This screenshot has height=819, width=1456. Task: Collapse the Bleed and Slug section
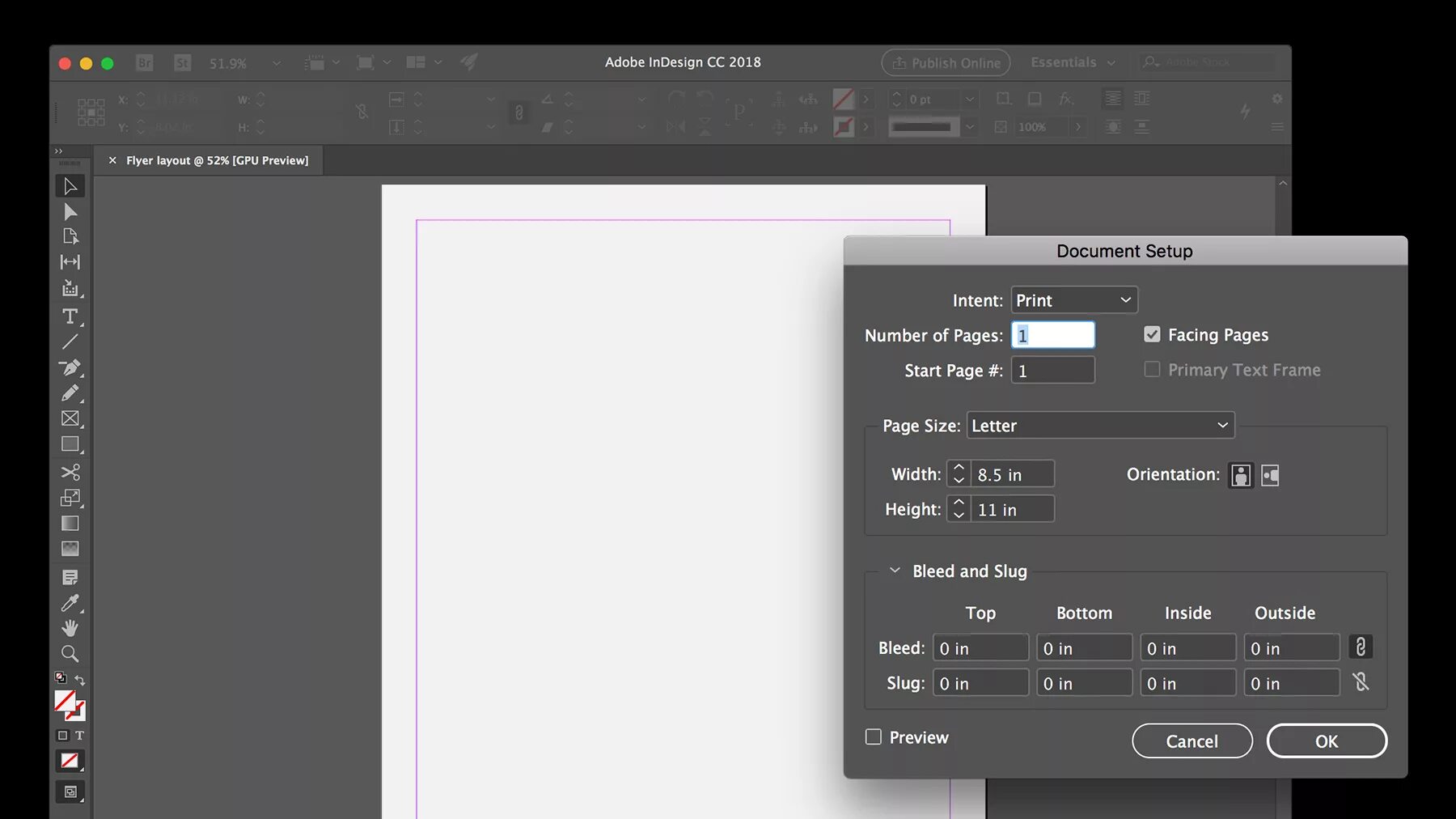coord(895,571)
